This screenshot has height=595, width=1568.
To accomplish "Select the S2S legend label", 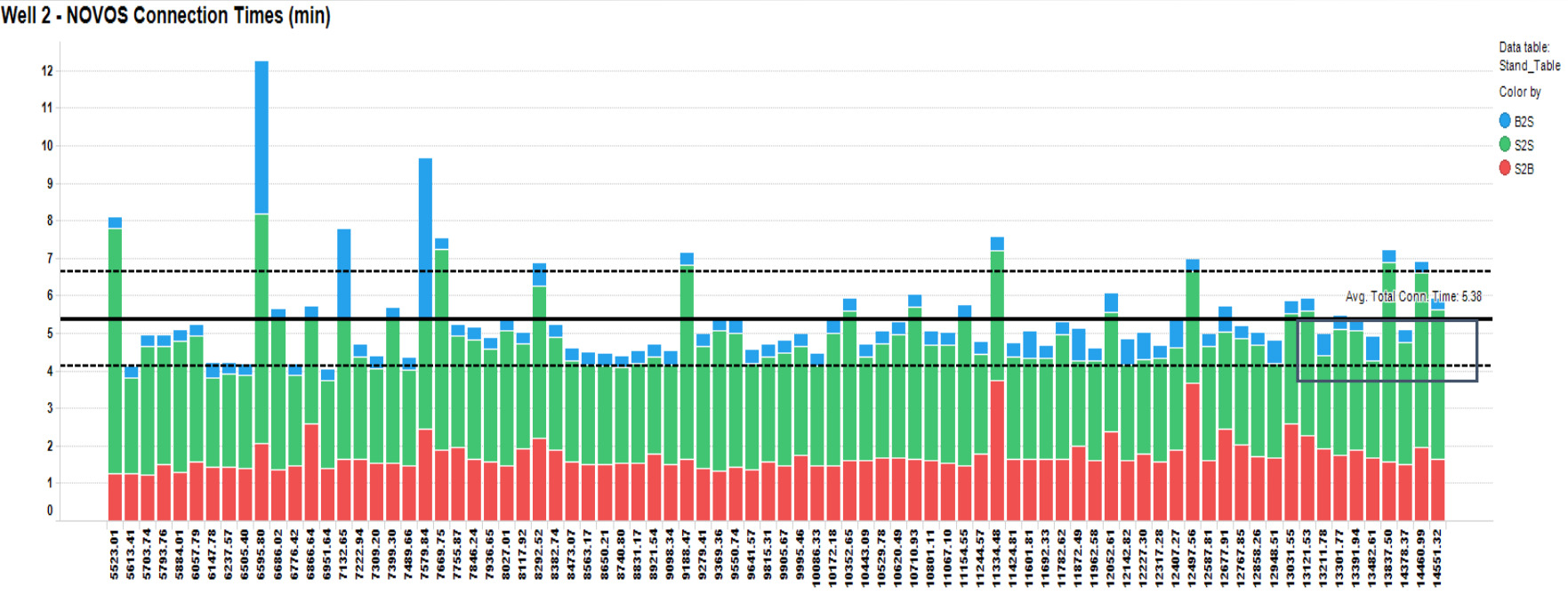I will click(1524, 145).
